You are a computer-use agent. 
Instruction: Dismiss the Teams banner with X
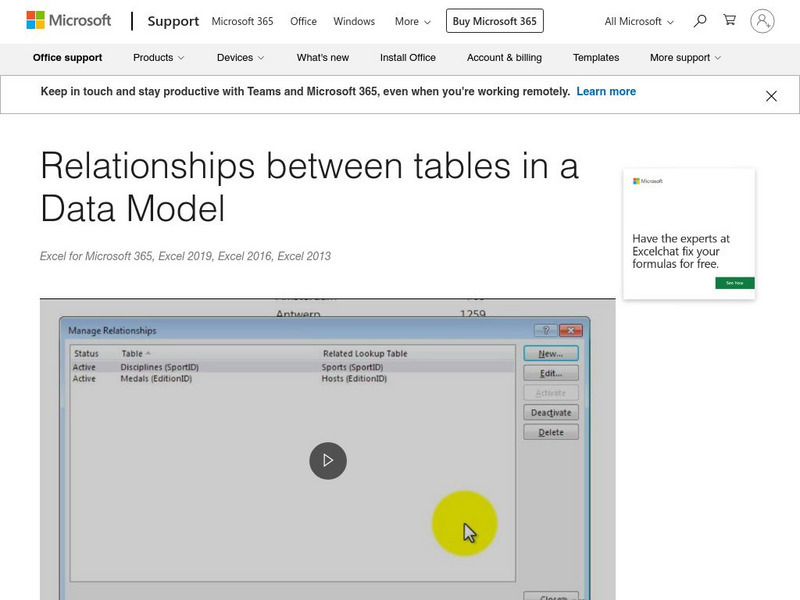771,96
